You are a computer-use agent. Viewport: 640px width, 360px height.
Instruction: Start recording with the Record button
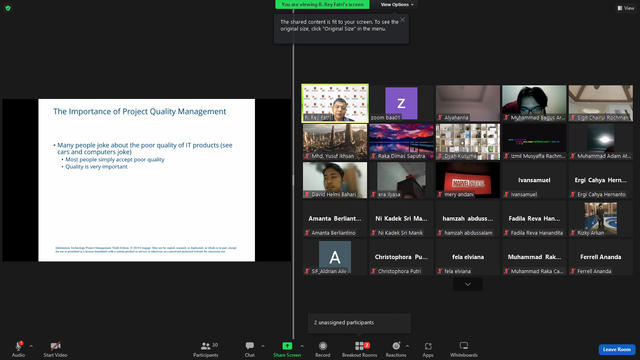coord(322,349)
